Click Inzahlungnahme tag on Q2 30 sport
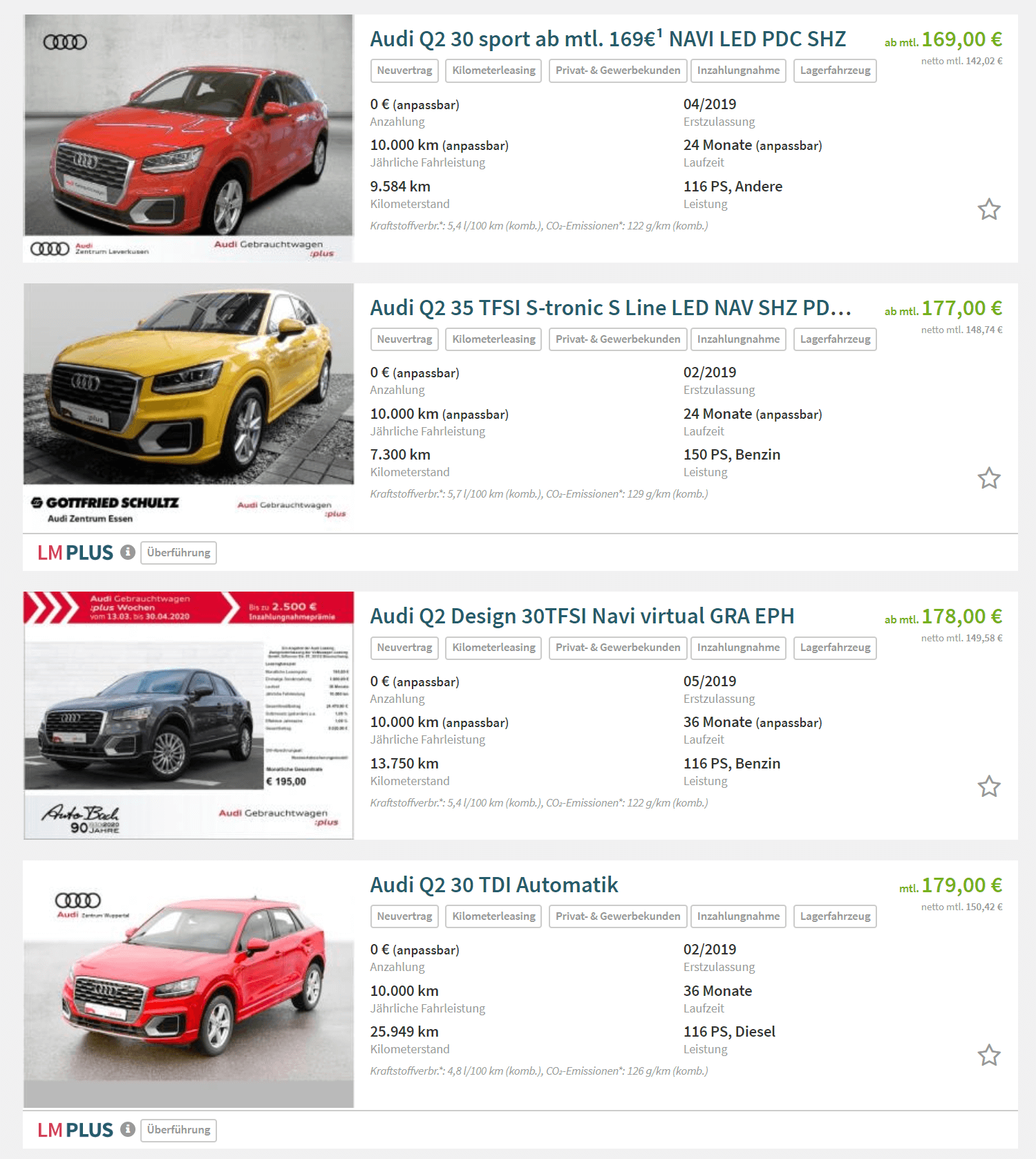 point(738,70)
